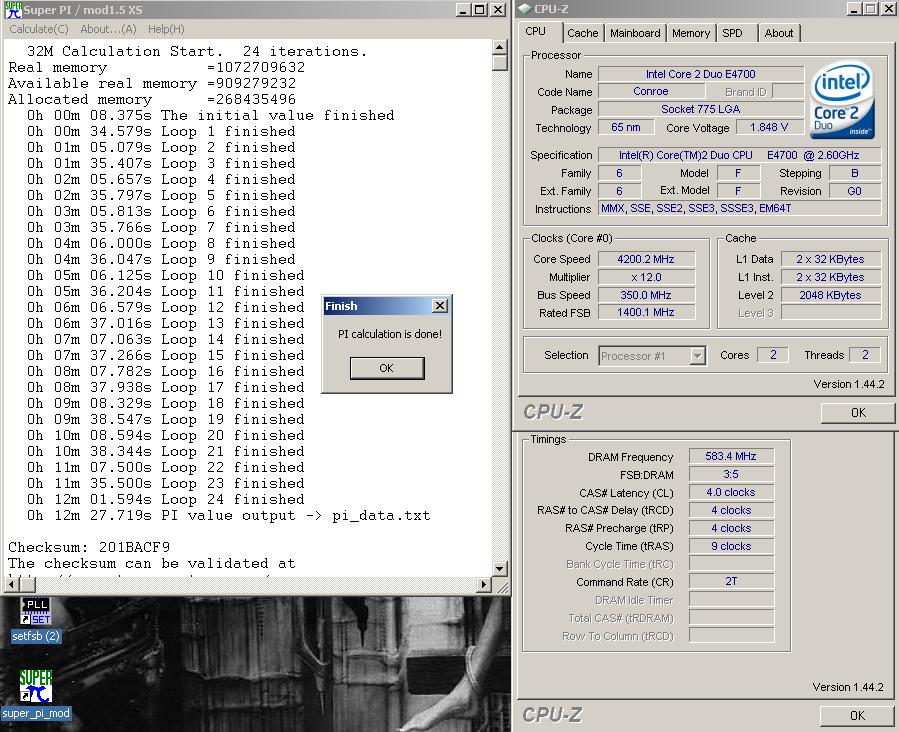Screen dimensions: 899x732
Task: Click the Intel Core 2 Duo logo
Action: click(842, 101)
